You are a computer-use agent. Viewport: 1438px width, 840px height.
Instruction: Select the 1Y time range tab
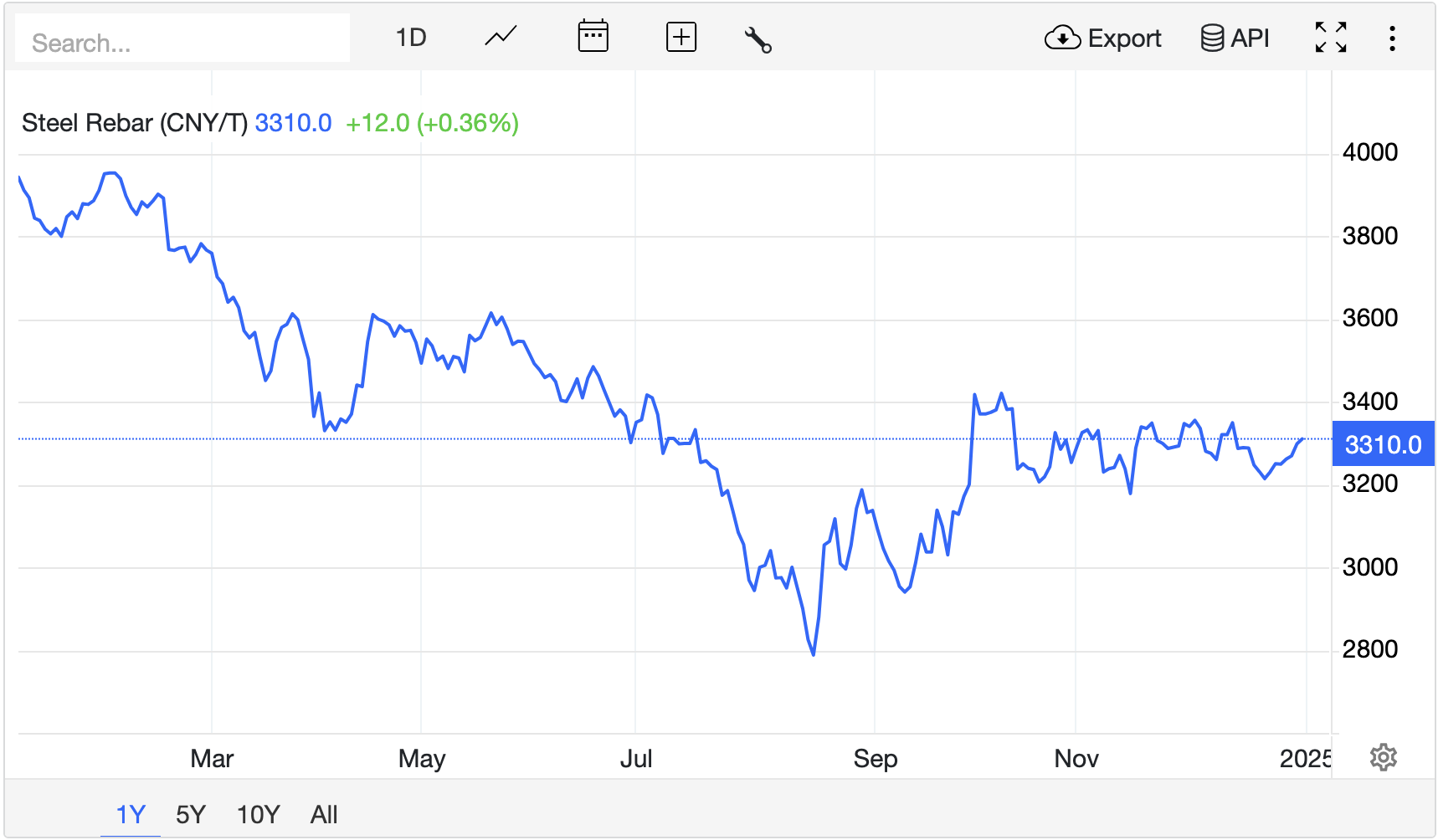(x=131, y=814)
